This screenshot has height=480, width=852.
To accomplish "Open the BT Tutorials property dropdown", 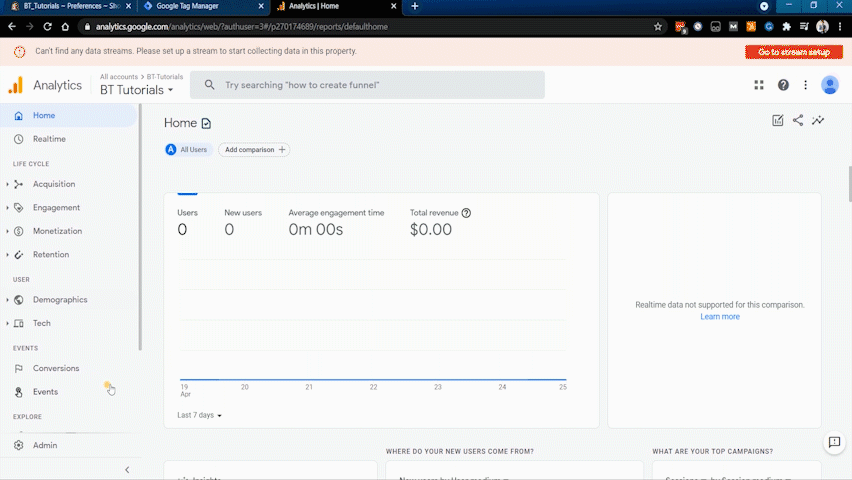I will 136,90.
